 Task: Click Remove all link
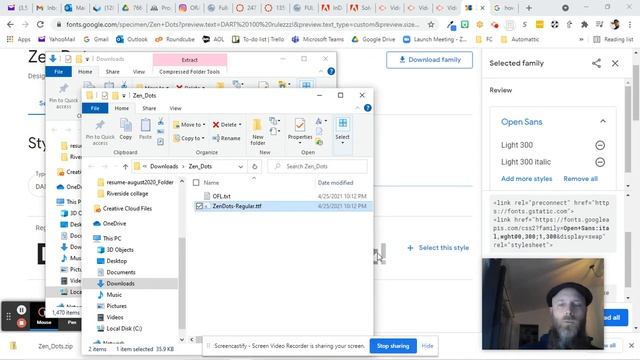click(x=580, y=179)
